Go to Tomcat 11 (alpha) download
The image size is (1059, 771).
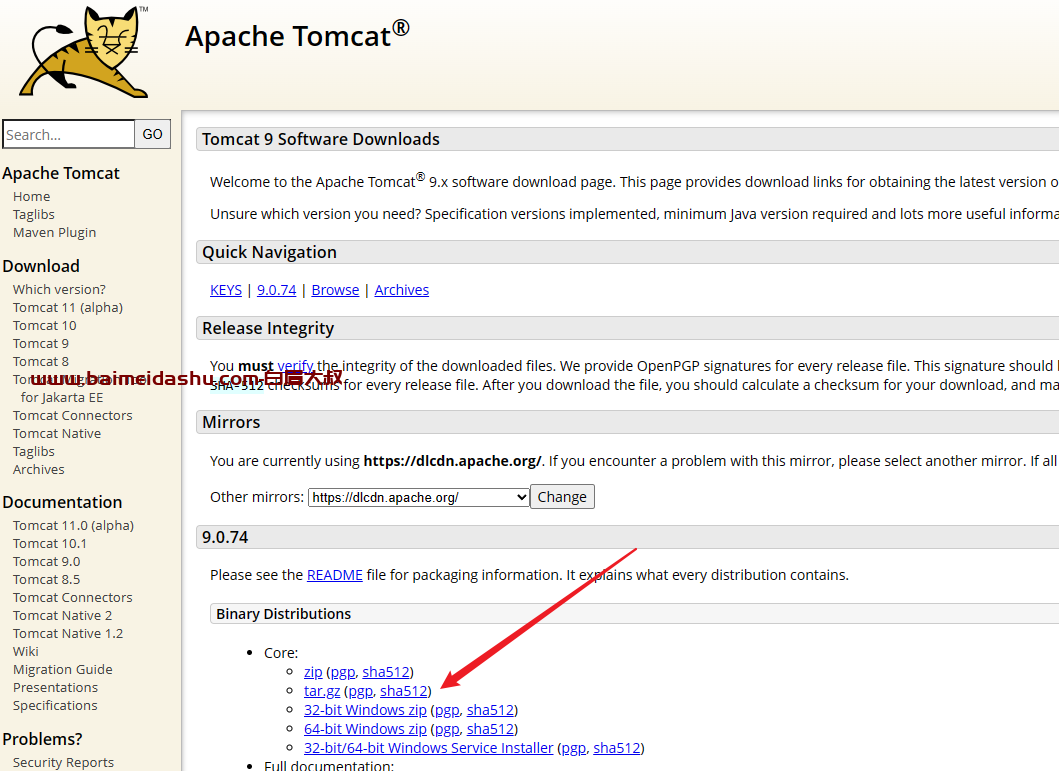point(68,308)
